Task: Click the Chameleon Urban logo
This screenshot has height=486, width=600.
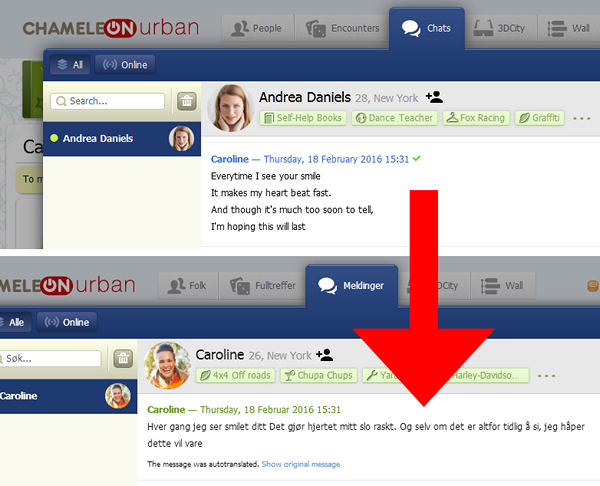Action: 112,29
